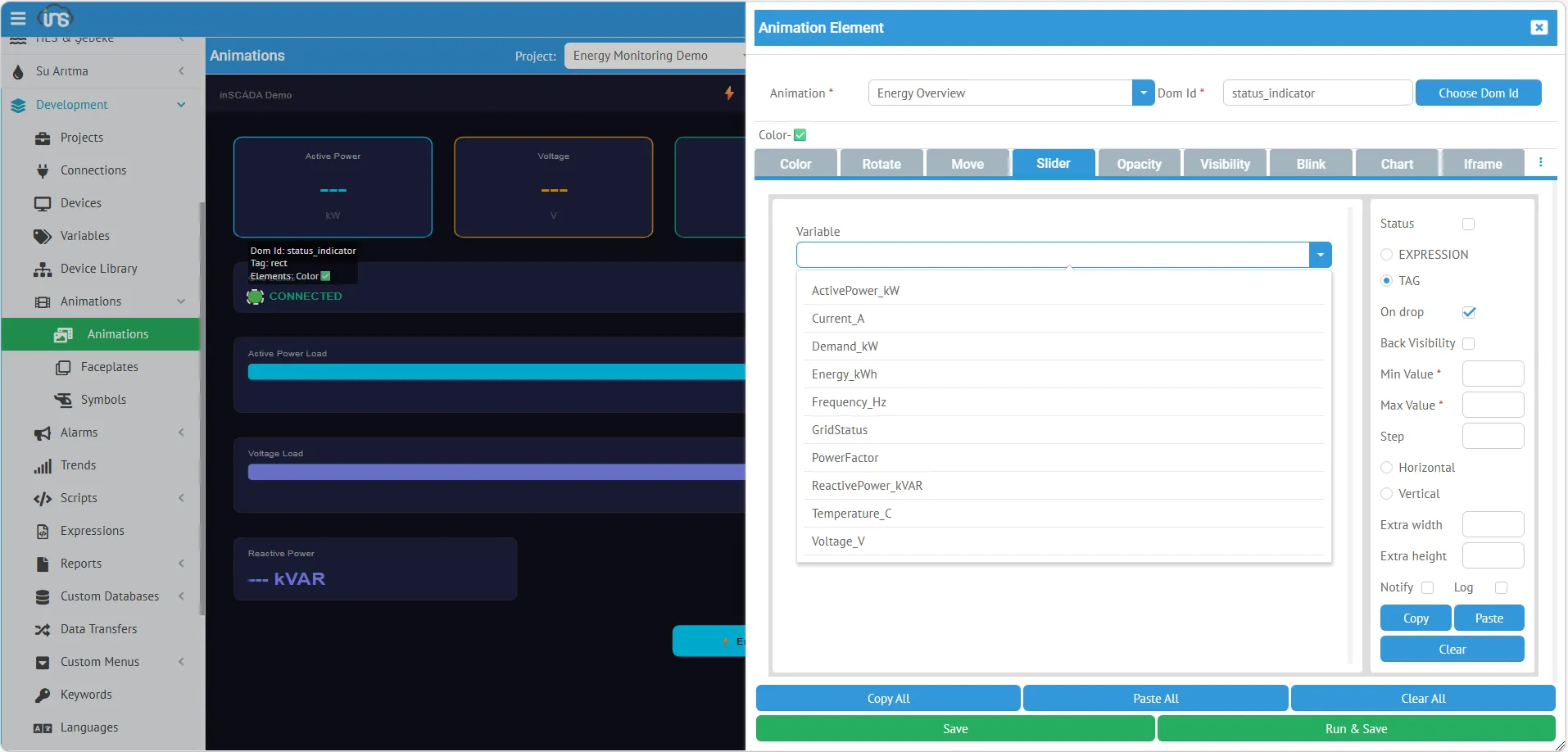The height and width of the screenshot is (752, 1568).
Task: Click the blue Active Power Load bar
Action: (492, 372)
